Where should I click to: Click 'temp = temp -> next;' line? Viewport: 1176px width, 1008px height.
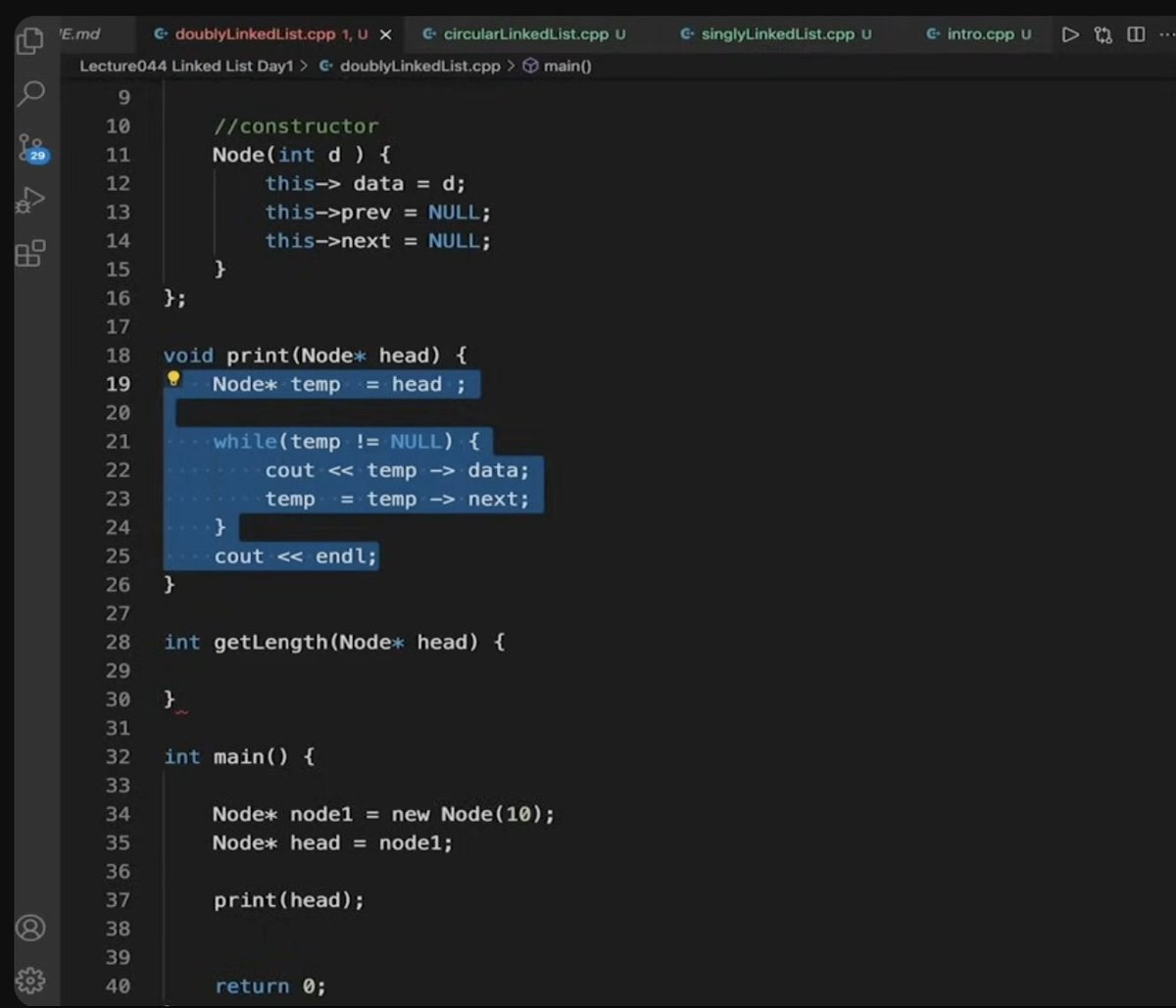click(x=397, y=499)
